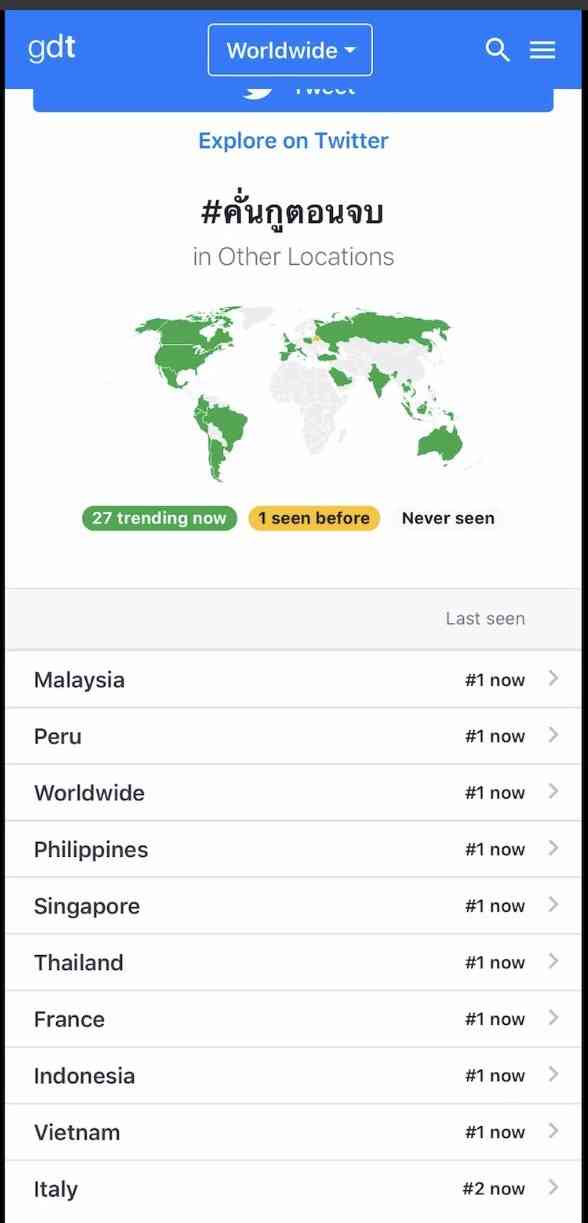Click the gdt logo
The image size is (588, 1223).
(52, 47)
